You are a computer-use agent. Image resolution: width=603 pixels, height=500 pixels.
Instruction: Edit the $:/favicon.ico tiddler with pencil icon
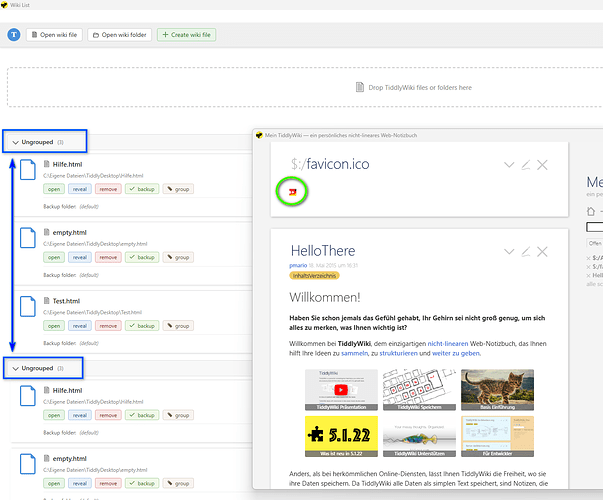click(526, 164)
